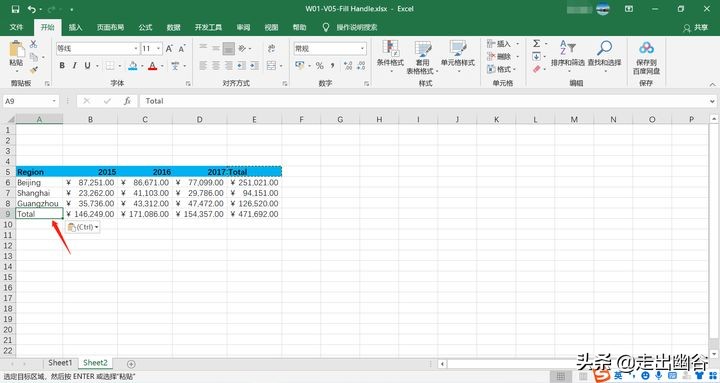Viewport: 720px width, 383px height.
Task: Open 套用表格格式 format as table
Action: (x=422, y=57)
